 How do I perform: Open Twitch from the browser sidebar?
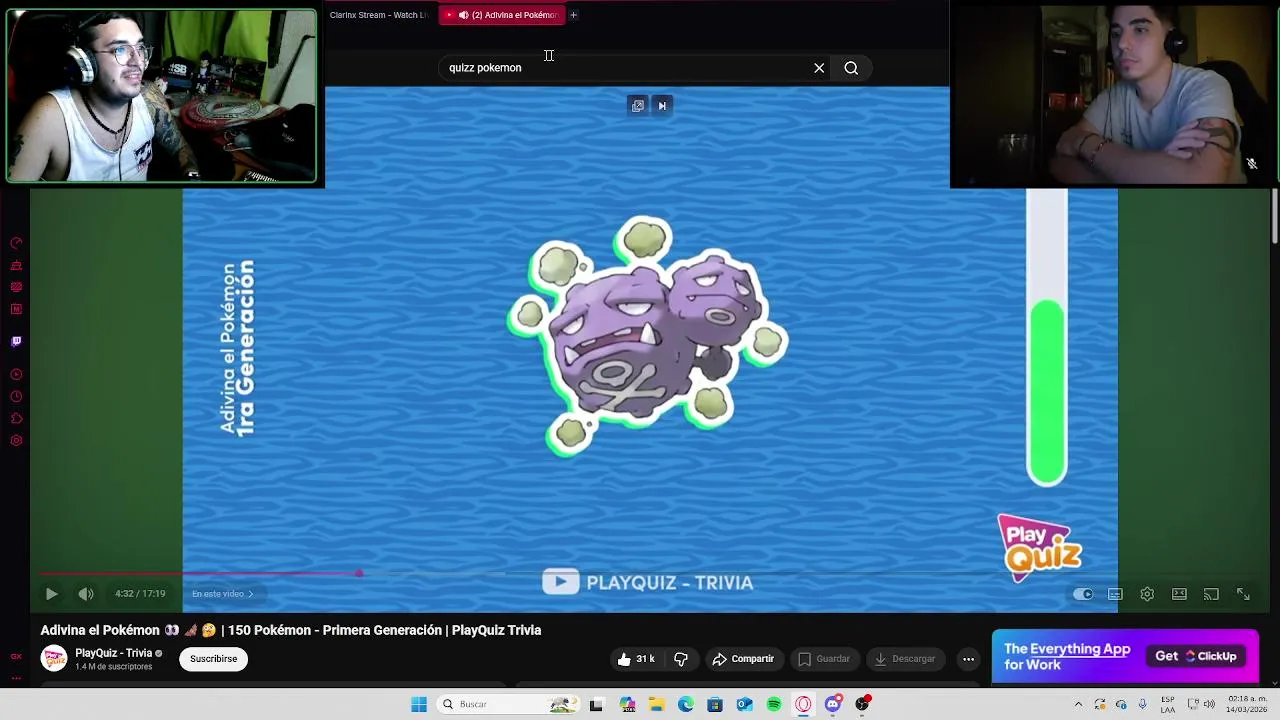16,341
